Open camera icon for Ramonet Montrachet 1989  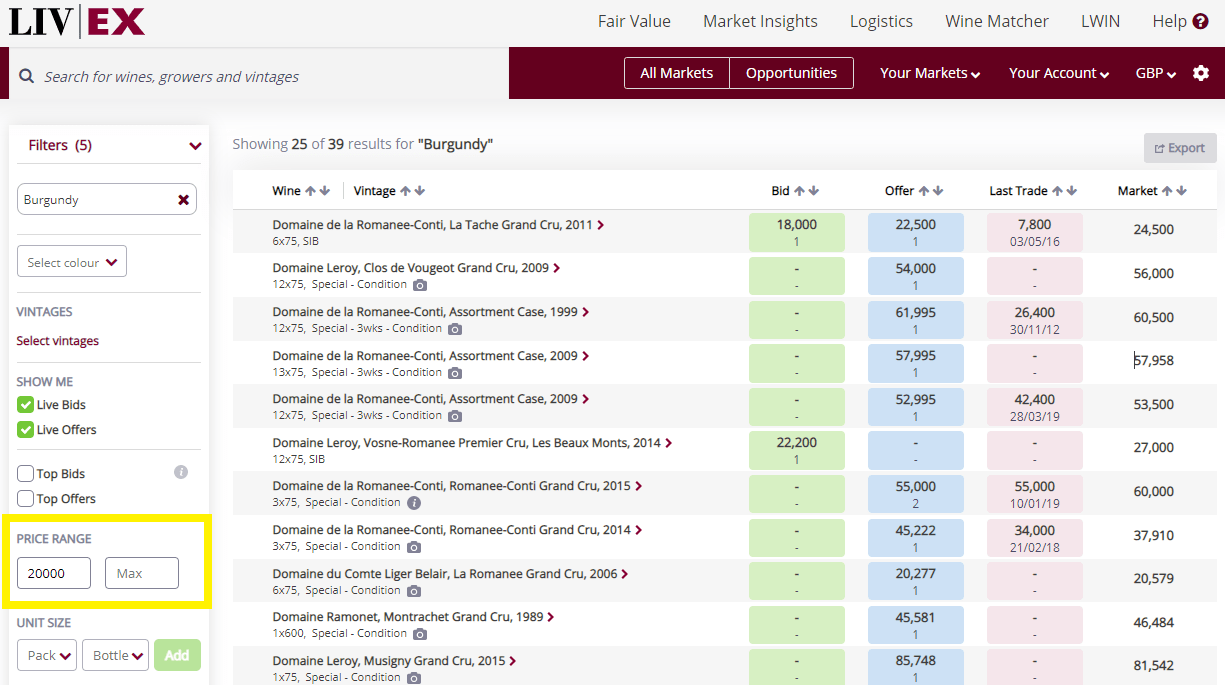pyautogui.click(x=420, y=634)
